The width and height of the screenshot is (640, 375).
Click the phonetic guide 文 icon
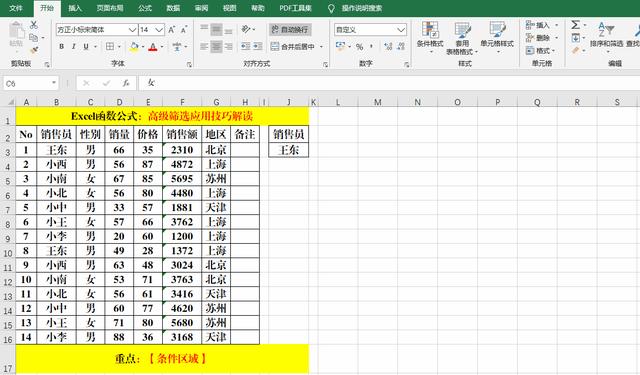click(177, 47)
